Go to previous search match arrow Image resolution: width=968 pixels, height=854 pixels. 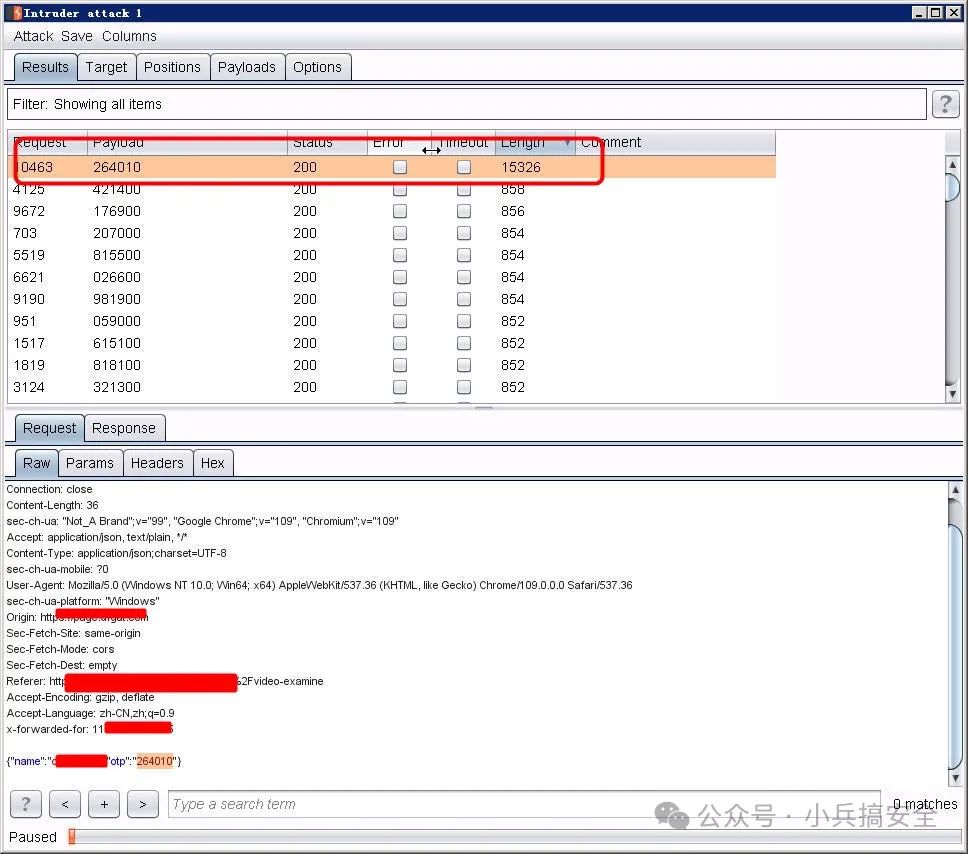pyautogui.click(x=64, y=804)
